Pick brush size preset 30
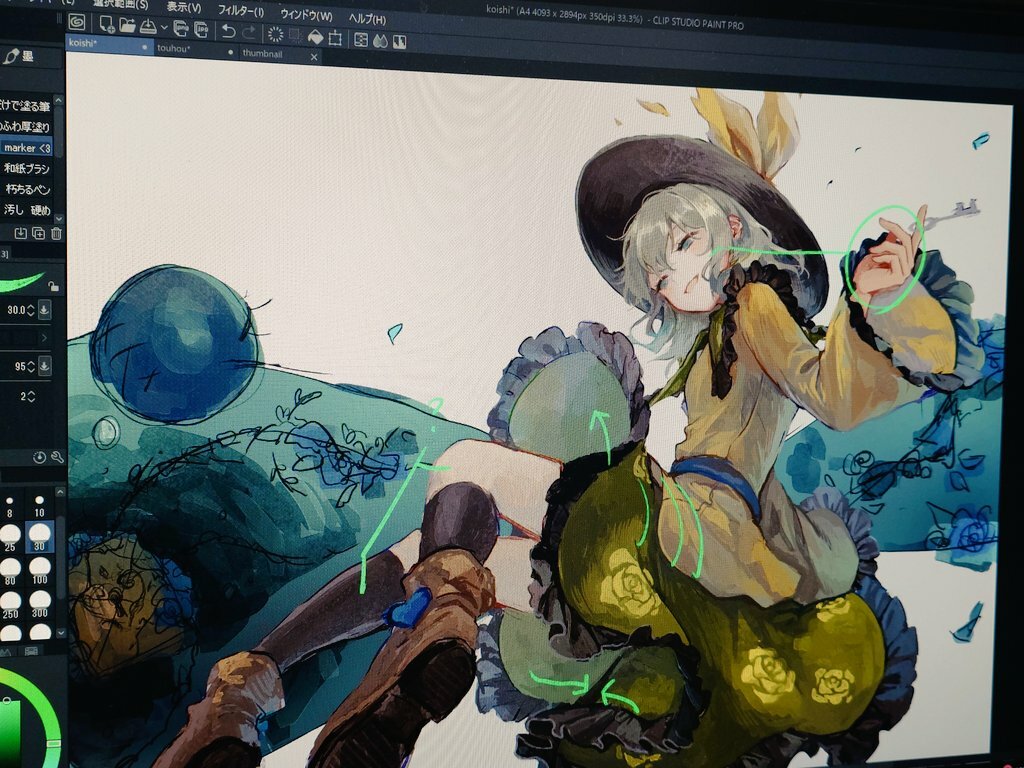This screenshot has height=768, width=1024. click(x=39, y=537)
